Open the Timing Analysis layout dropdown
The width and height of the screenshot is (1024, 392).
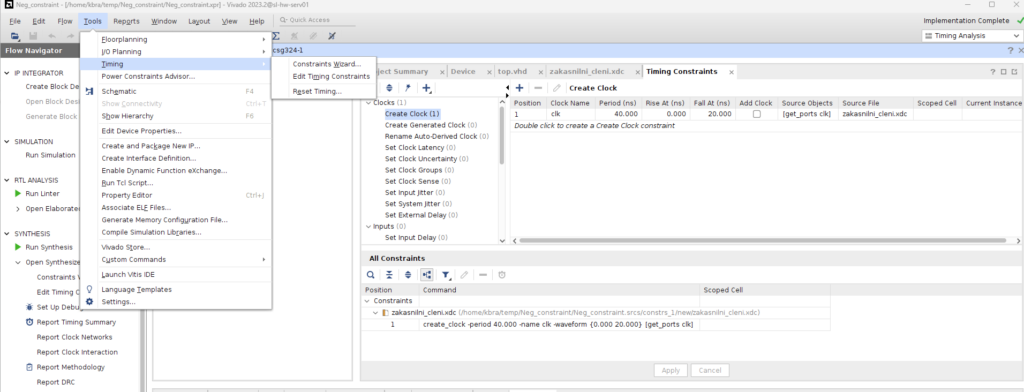pyautogui.click(x=972, y=36)
